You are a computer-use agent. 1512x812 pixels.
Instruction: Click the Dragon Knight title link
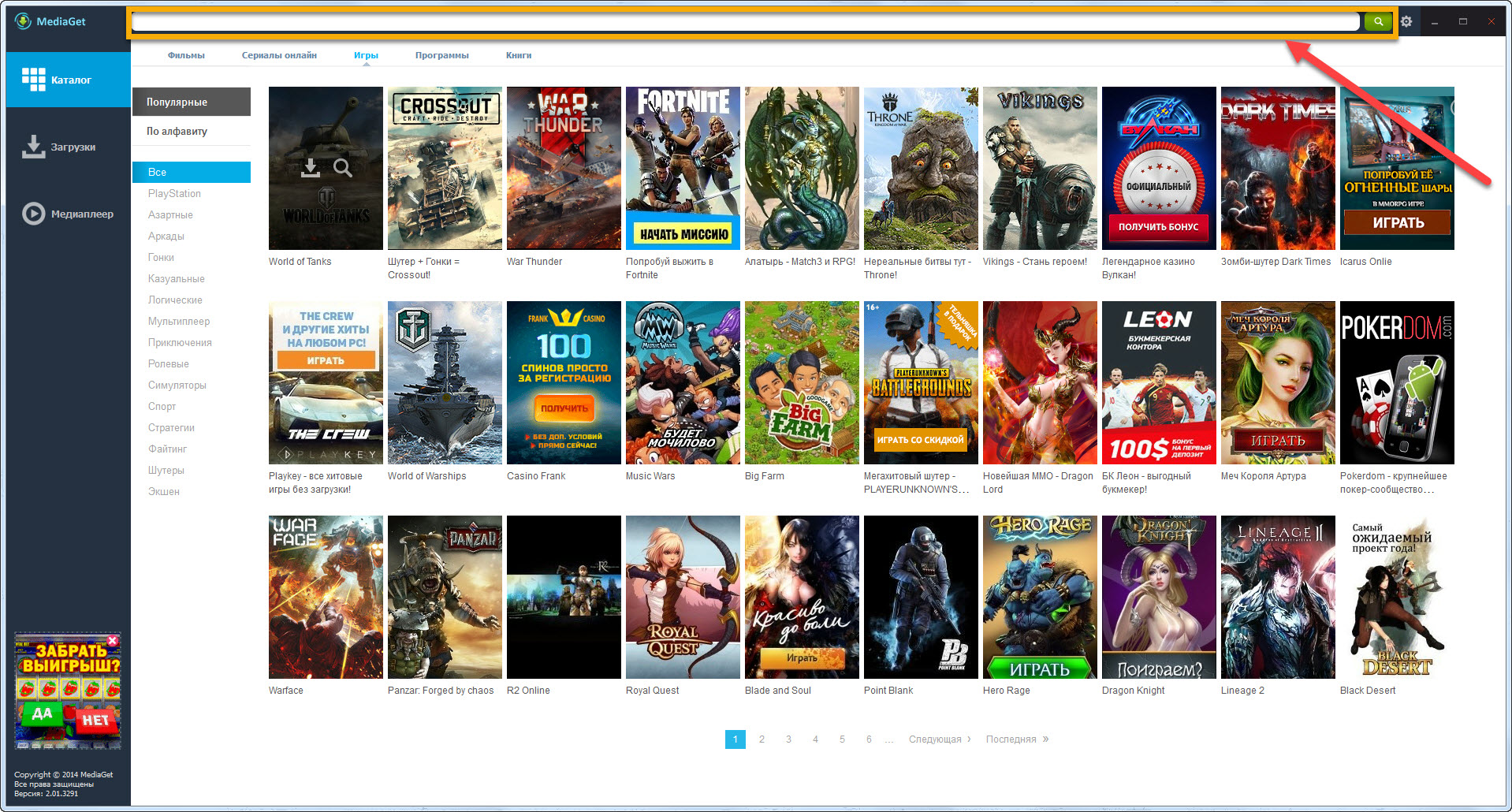click(1133, 691)
